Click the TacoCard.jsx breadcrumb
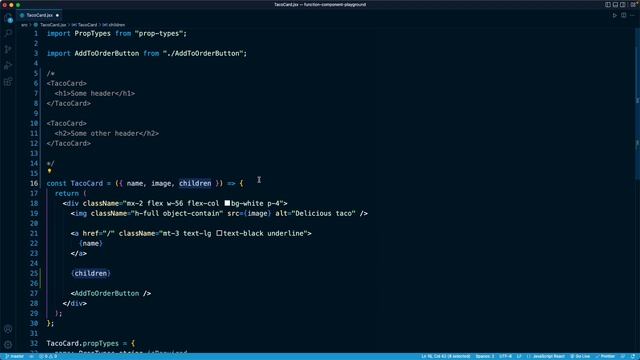Viewport: 640px width, 360px height. [53, 25]
